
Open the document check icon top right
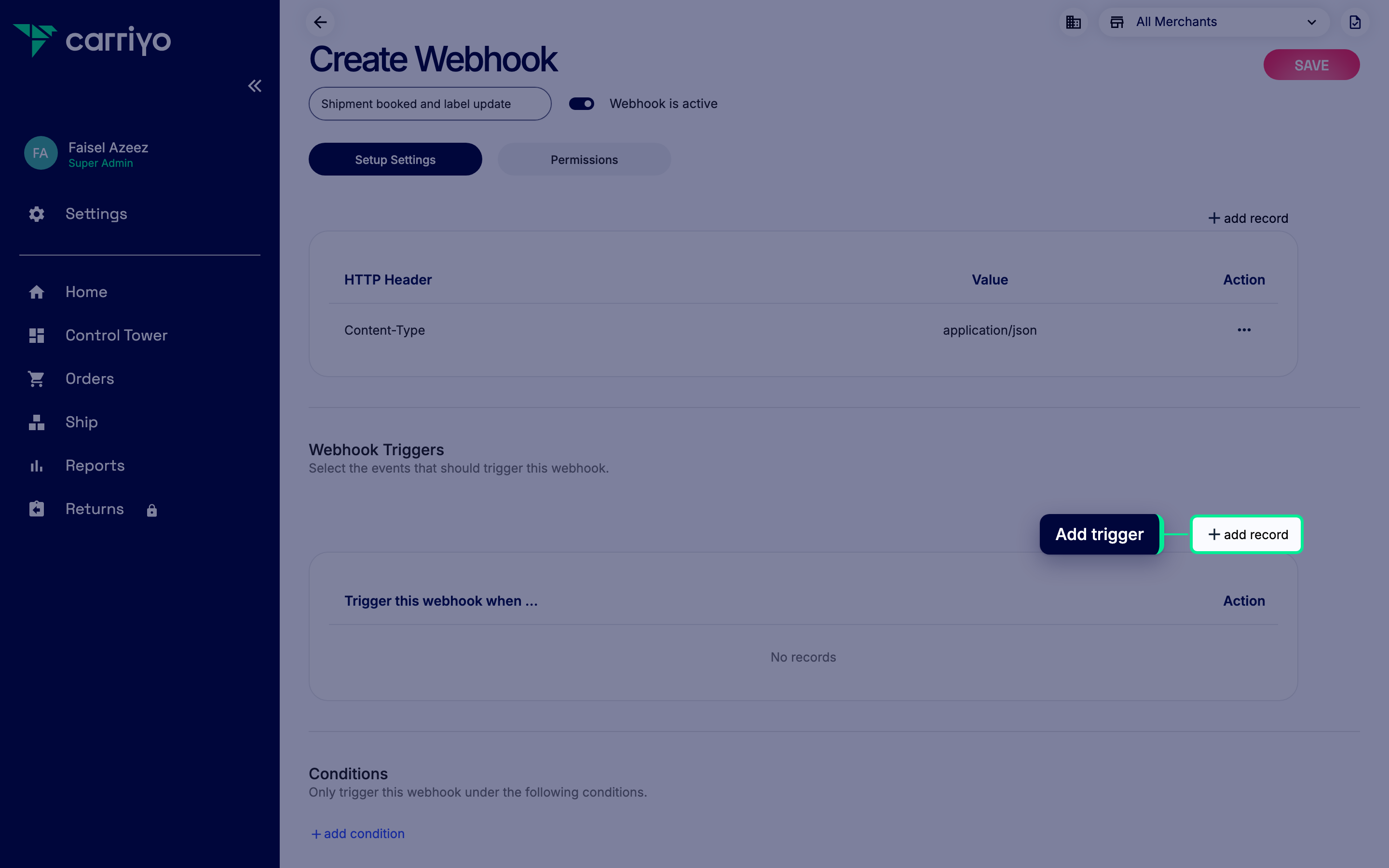coord(1355,22)
